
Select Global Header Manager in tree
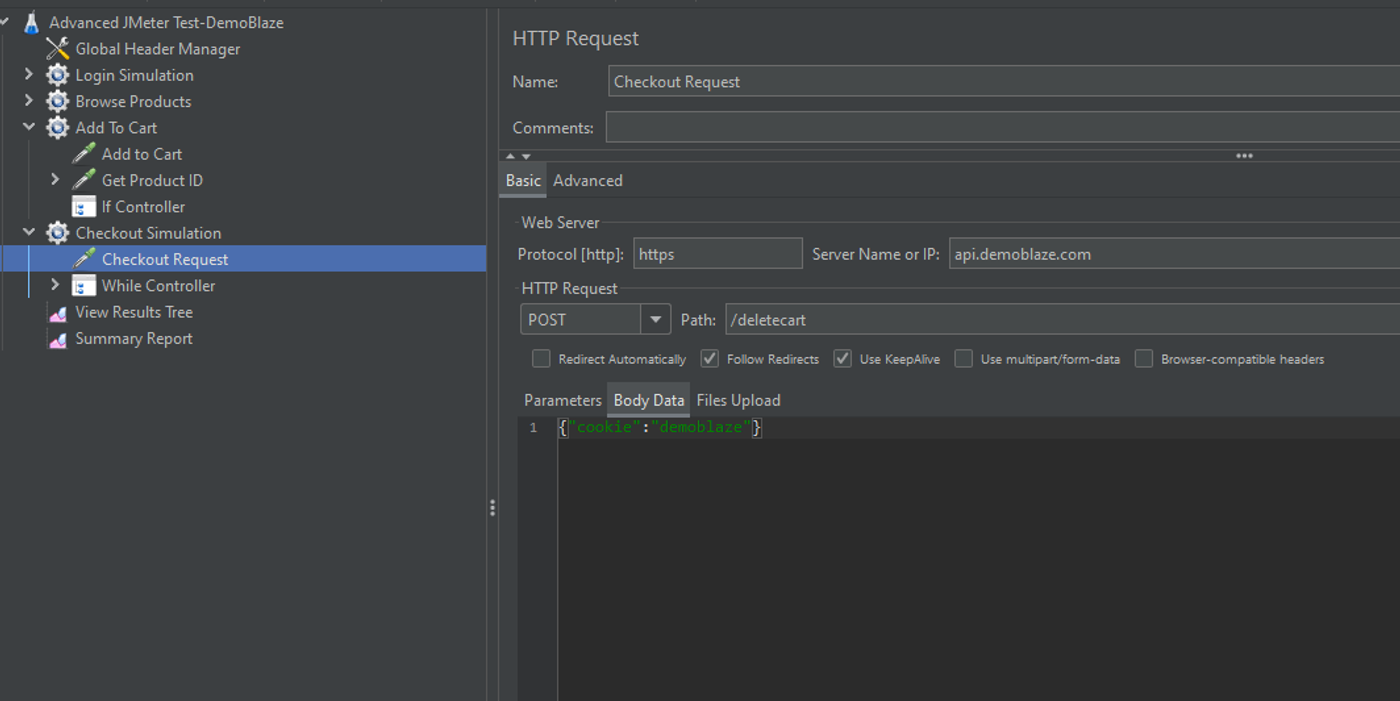[158, 49]
